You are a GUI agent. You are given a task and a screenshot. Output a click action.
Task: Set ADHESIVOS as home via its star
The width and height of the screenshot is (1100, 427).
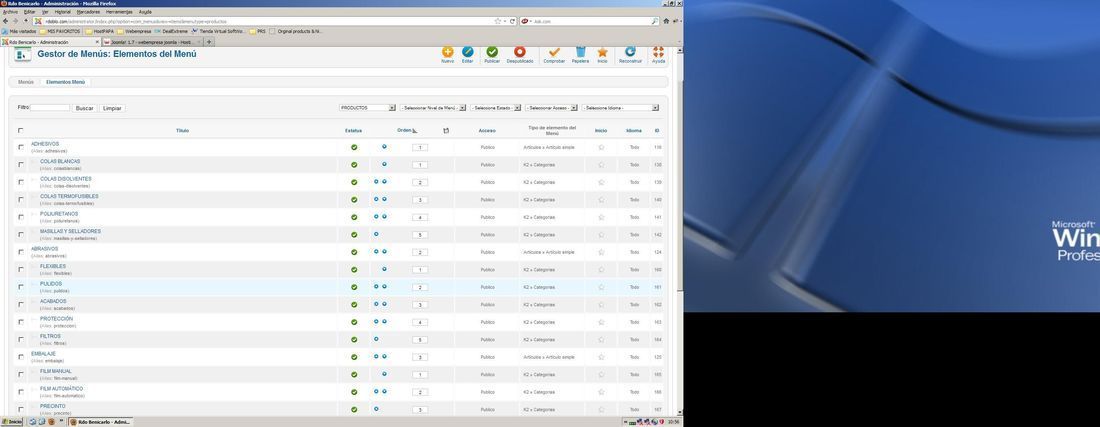(x=601, y=147)
